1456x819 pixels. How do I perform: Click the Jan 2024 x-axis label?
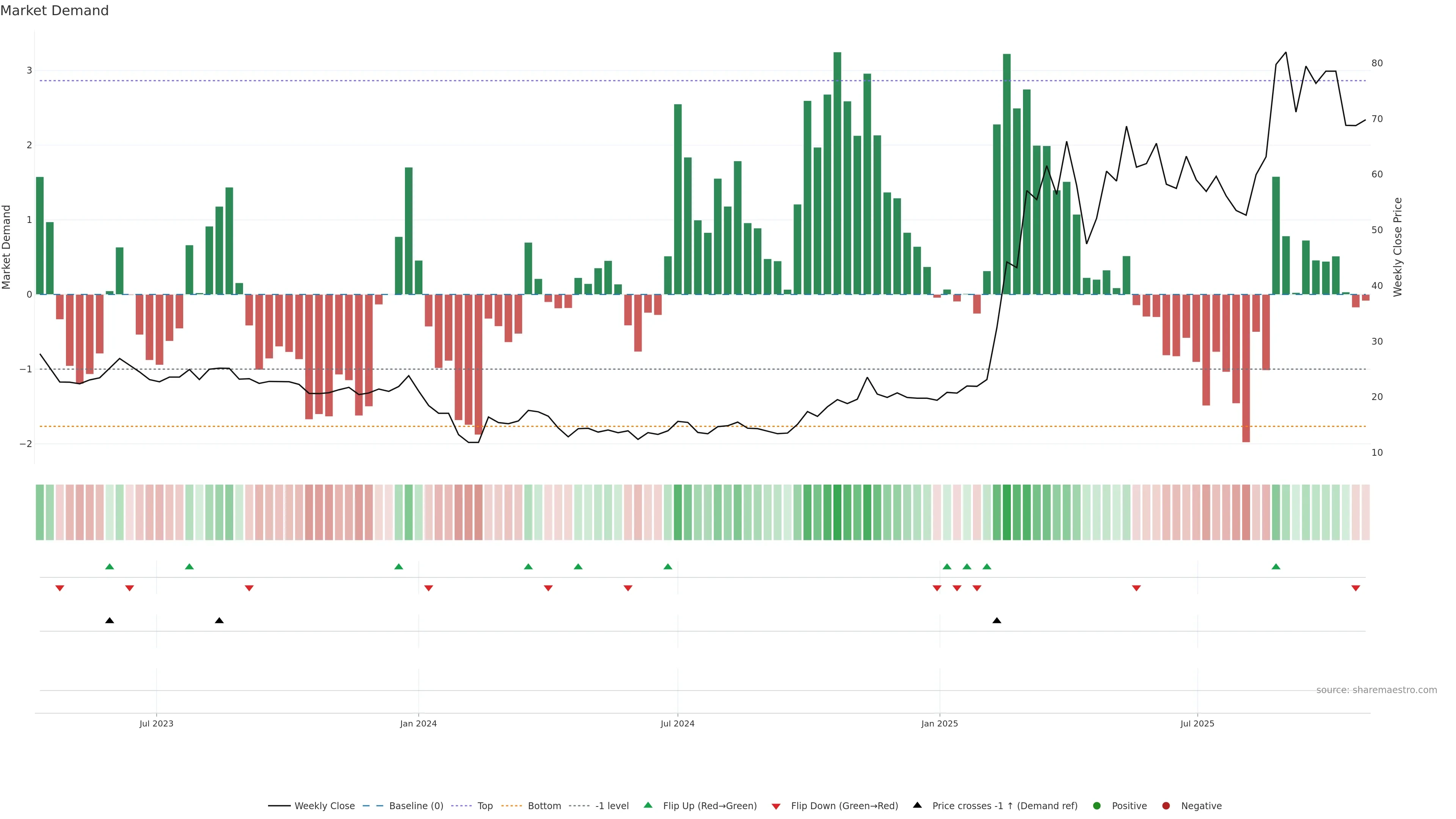(418, 723)
